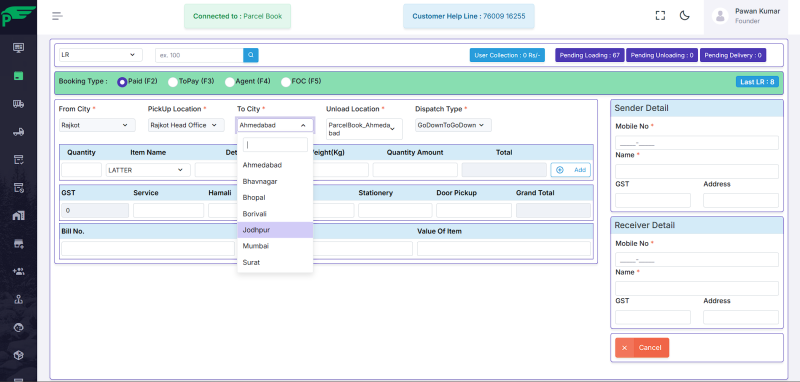
Task: Select Paid (F2) booking type
Action: tap(122, 82)
